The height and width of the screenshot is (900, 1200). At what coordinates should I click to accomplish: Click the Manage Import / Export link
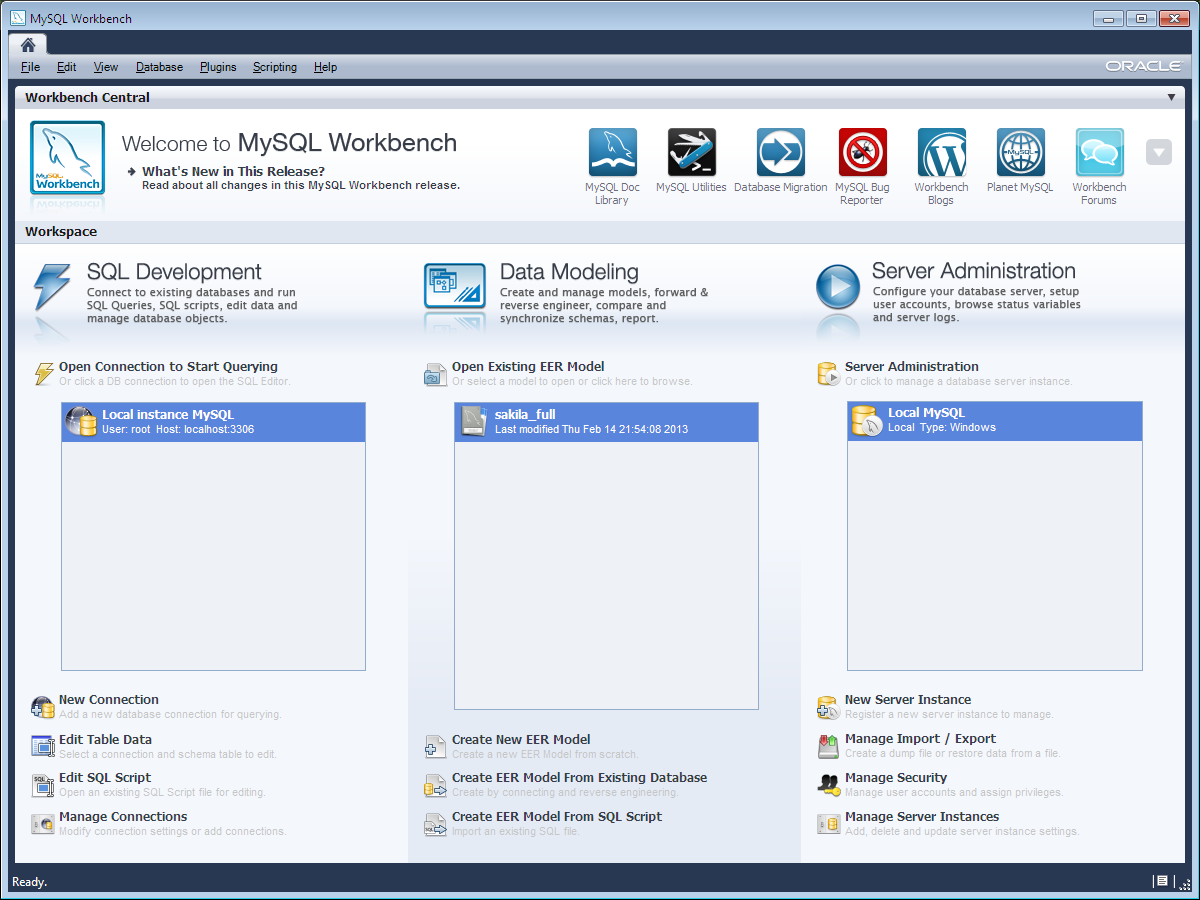pyautogui.click(x=920, y=739)
